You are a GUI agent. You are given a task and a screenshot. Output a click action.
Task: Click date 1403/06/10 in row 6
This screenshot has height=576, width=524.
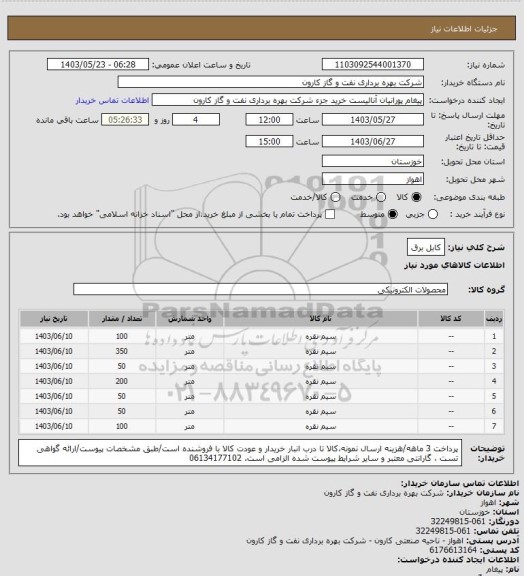coord(54,411)
